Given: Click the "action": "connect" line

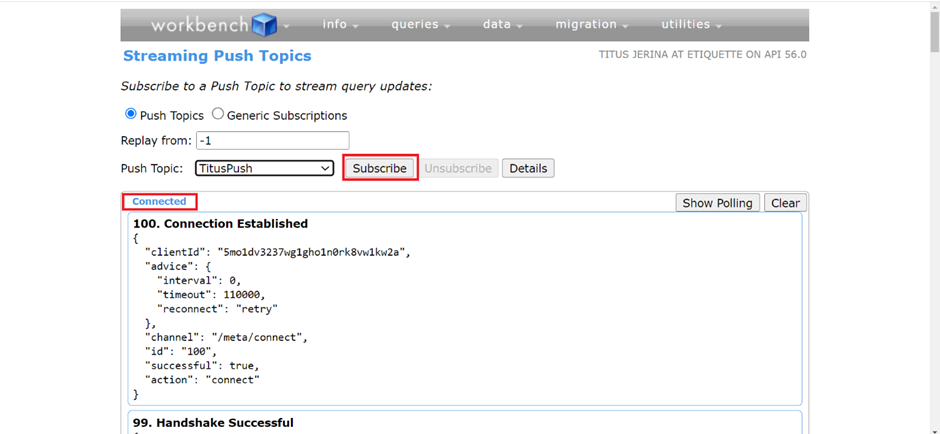Looking at the screenshot, I should (202, 380).
